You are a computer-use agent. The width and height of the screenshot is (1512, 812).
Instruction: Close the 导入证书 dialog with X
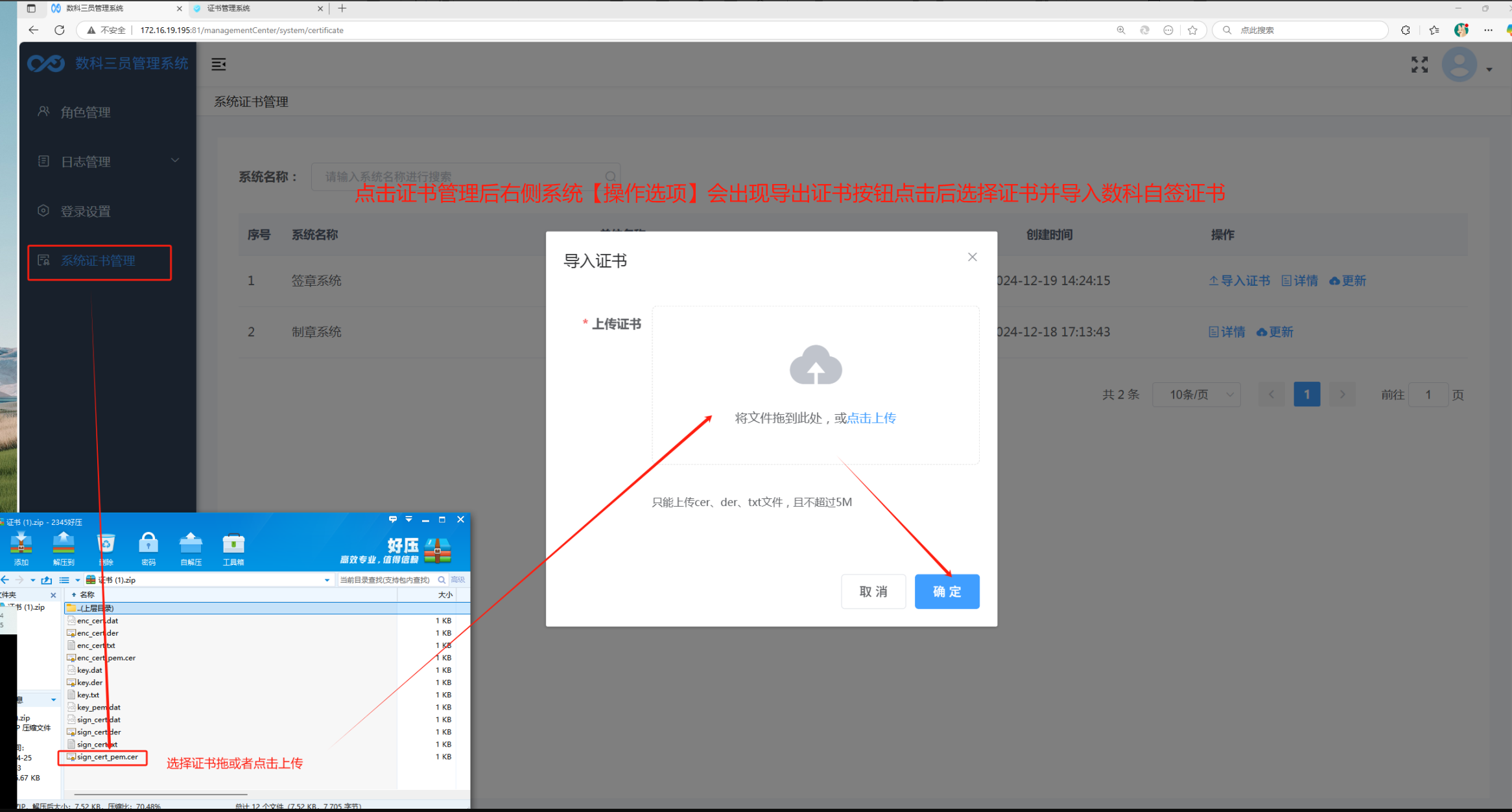972,257
